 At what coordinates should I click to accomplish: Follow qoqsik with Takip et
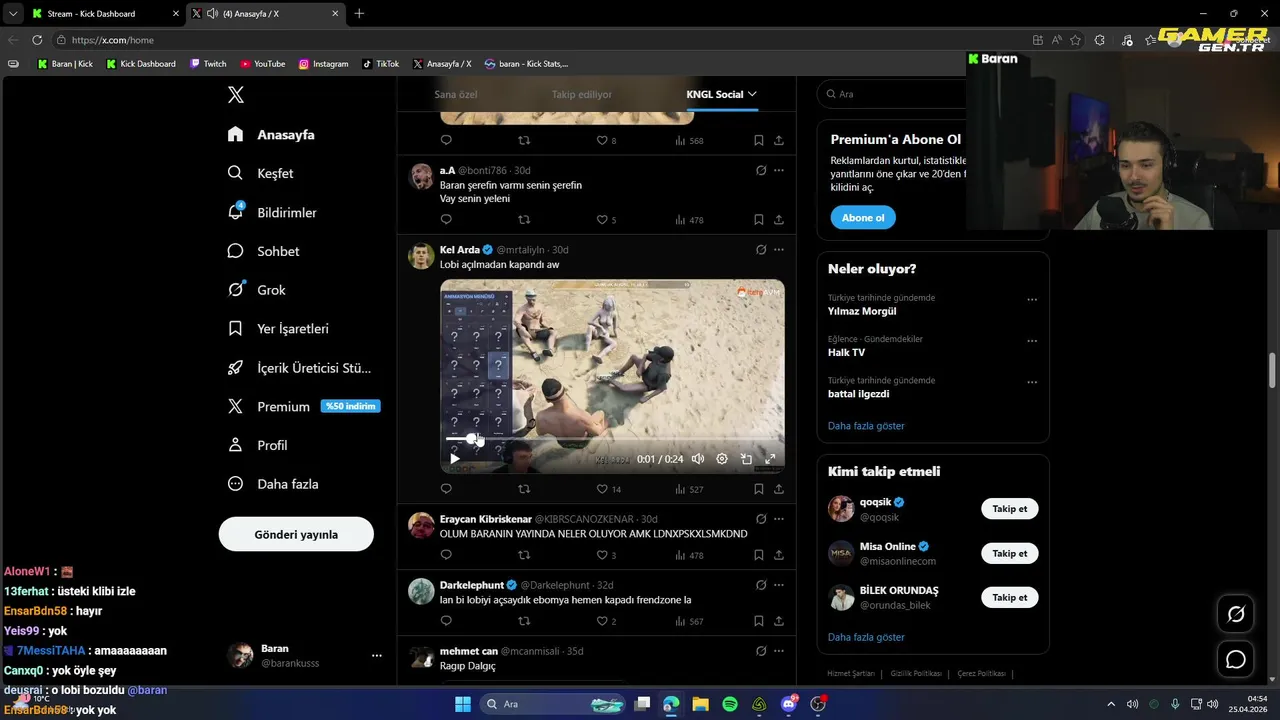(x=1010, y=509)
